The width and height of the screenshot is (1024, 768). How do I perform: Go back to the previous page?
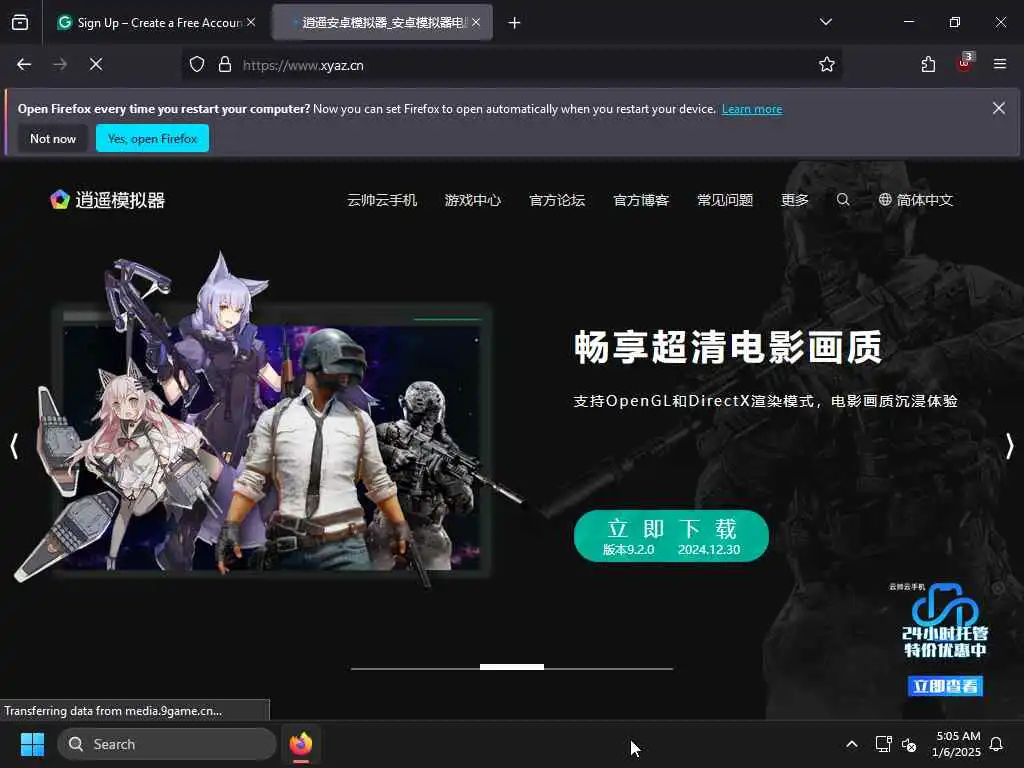(24, 64)
